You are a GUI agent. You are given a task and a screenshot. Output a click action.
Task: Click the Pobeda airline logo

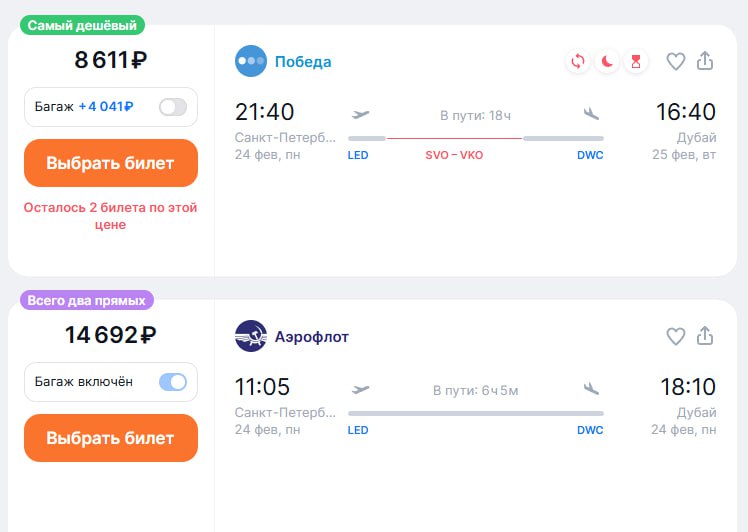251,61
